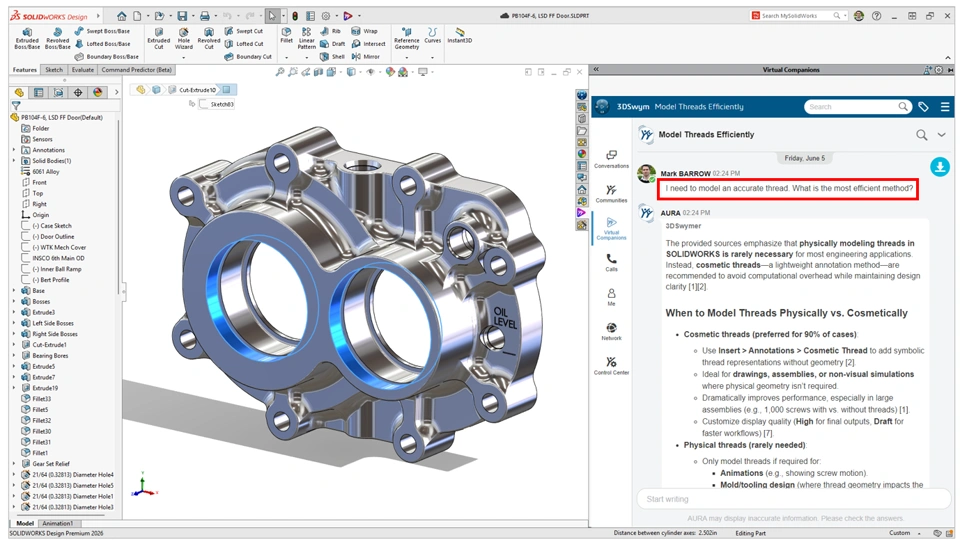Search within the chat conversation

[921, 135]
